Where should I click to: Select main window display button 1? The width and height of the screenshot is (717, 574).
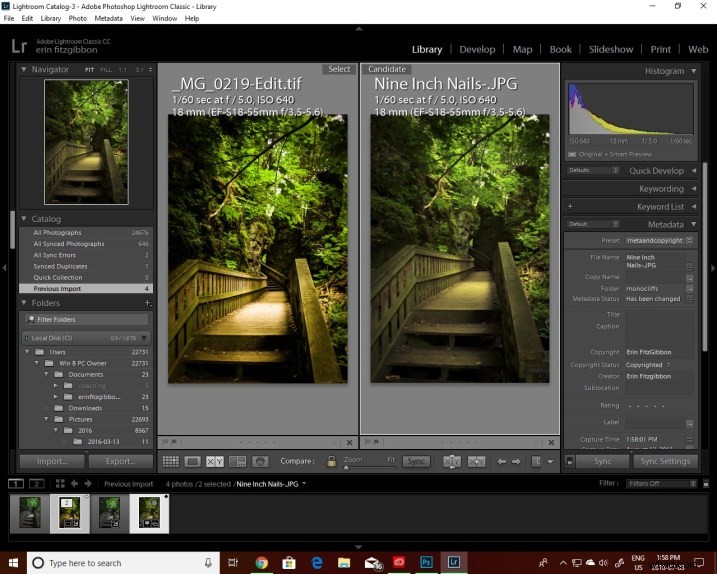click(x=16, y=483)
